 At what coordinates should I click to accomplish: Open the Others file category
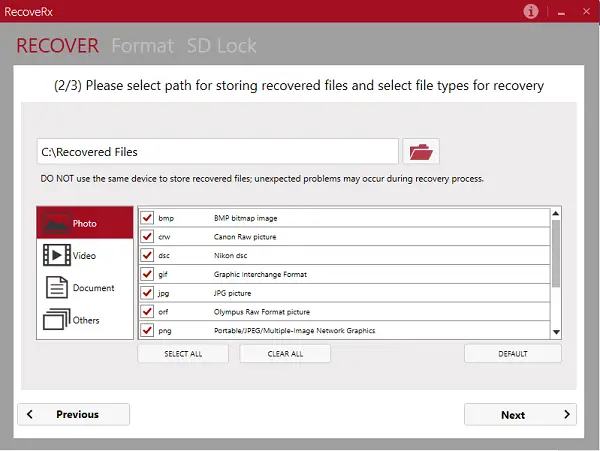[85, 319]
